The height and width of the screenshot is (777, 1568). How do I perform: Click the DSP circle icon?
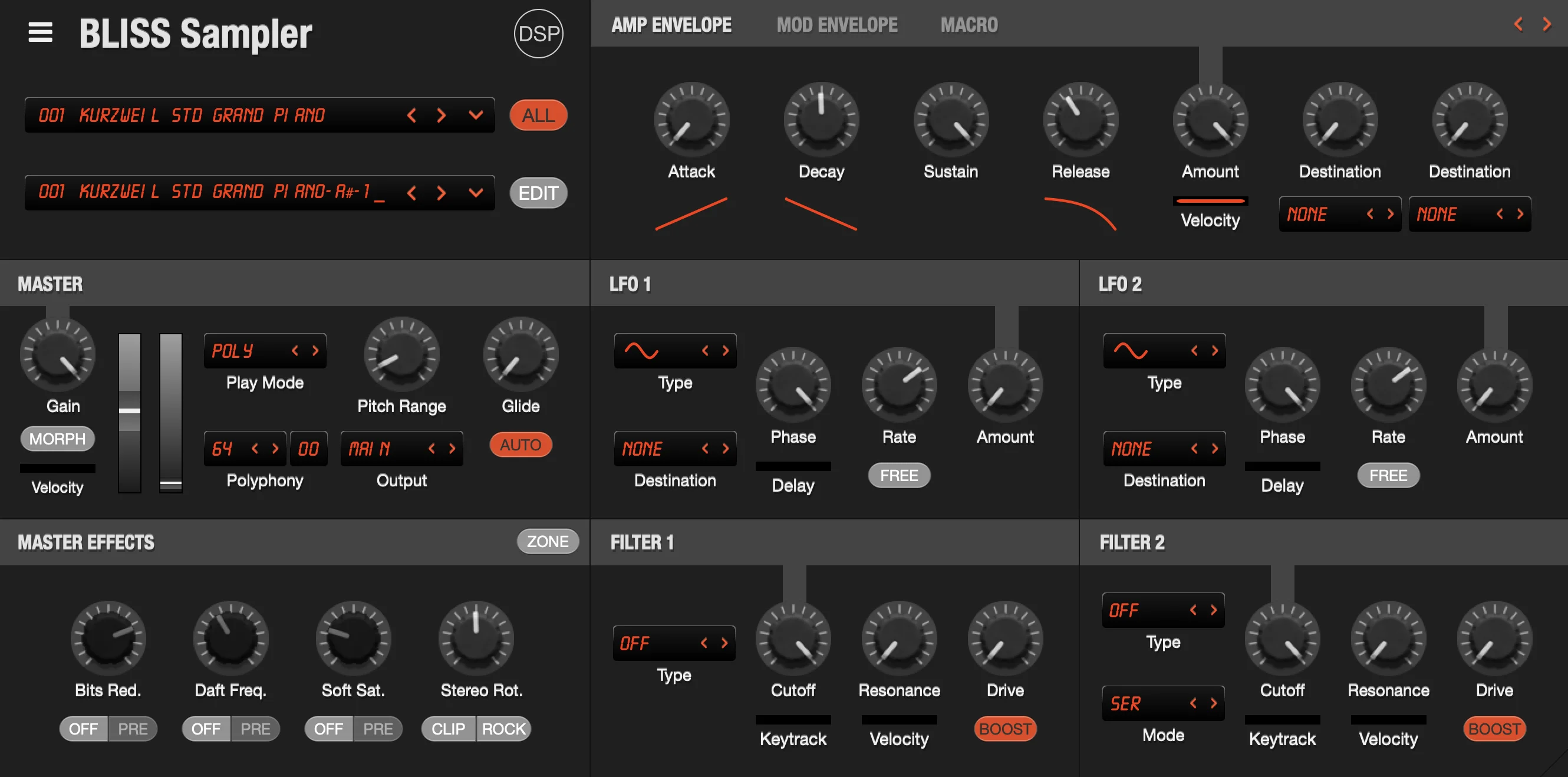tap(538, 34)
